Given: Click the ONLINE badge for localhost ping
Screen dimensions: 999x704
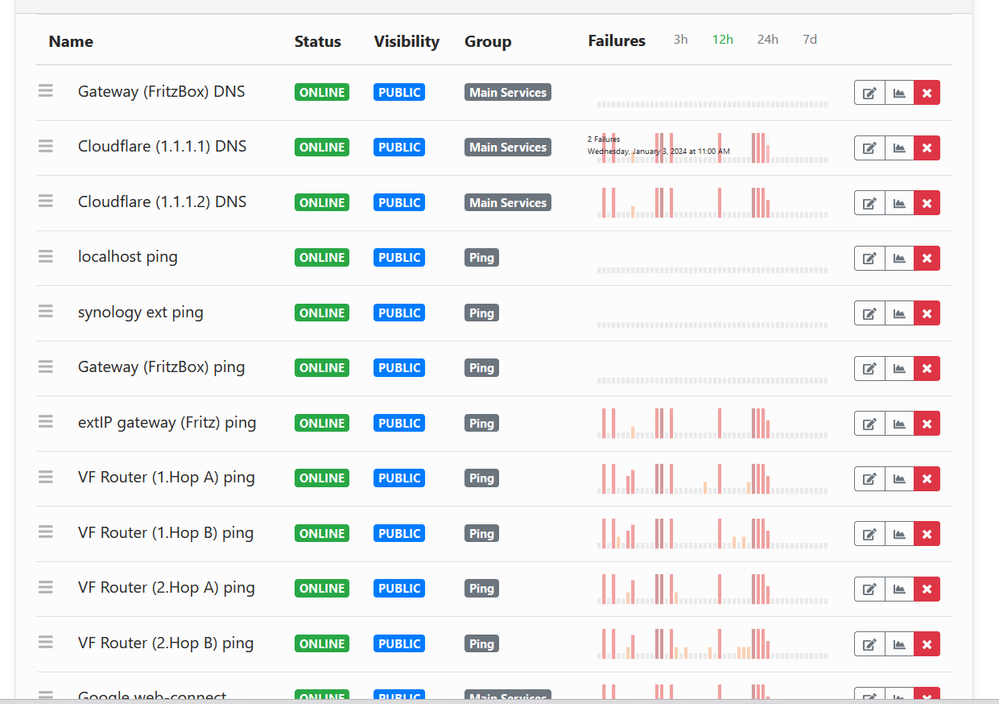Looking at the screenshot, I should tap(322, 257).
